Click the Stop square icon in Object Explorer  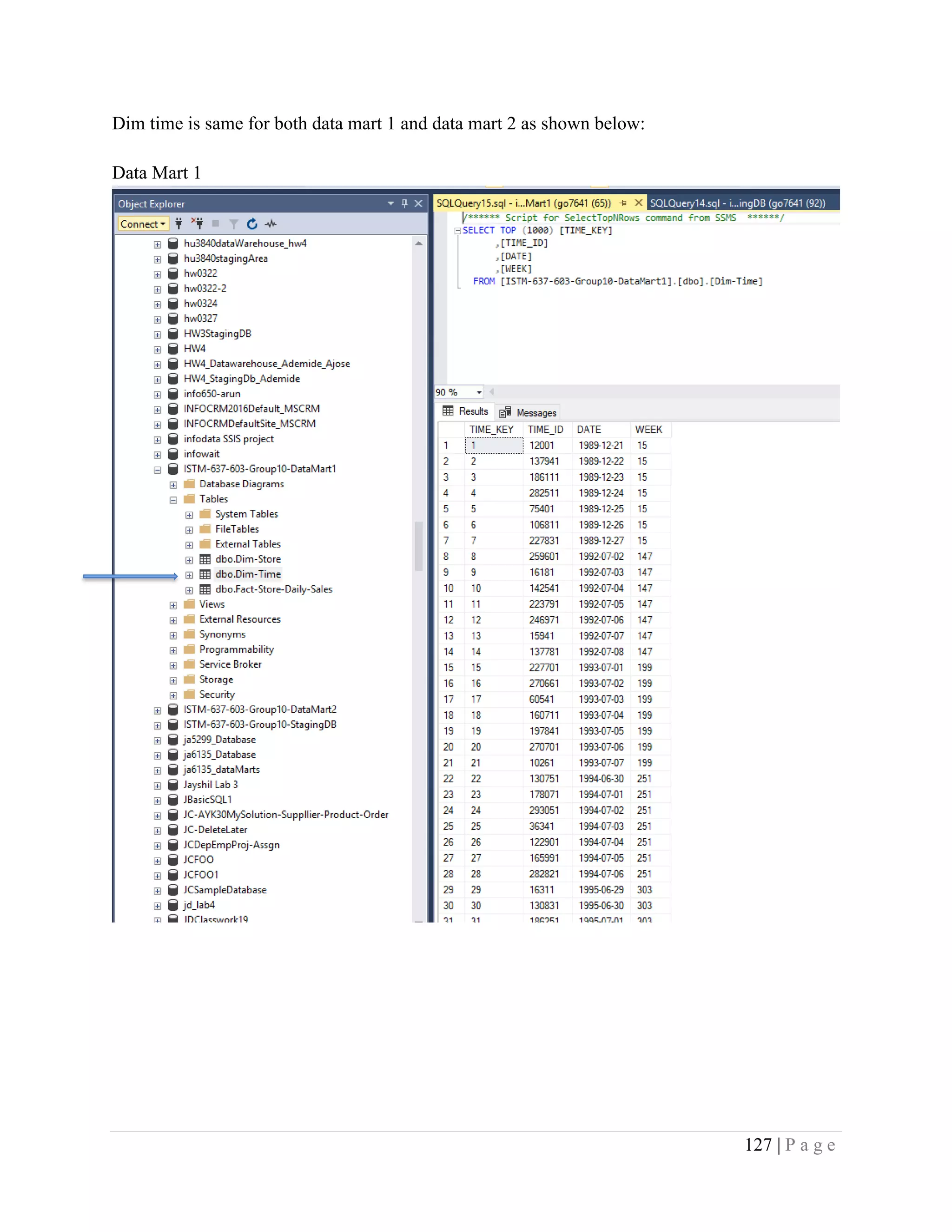tap(215, 224)
